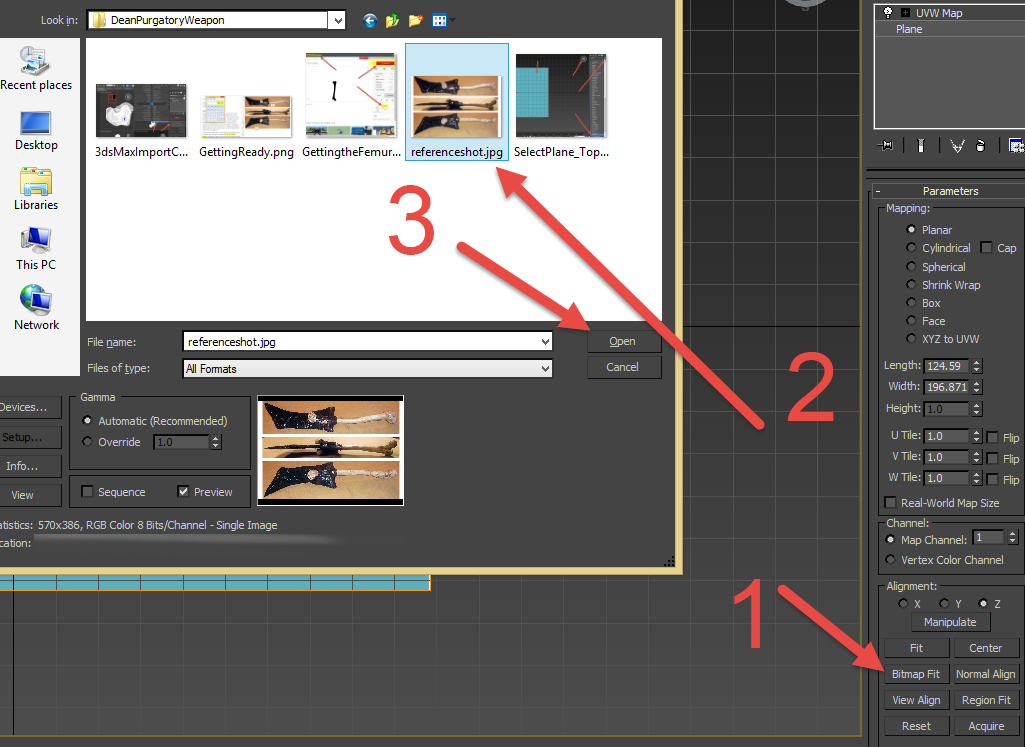Click the Pin Stack icon
Viewport: 1025px width, 747px height.
tap(886, 146)
